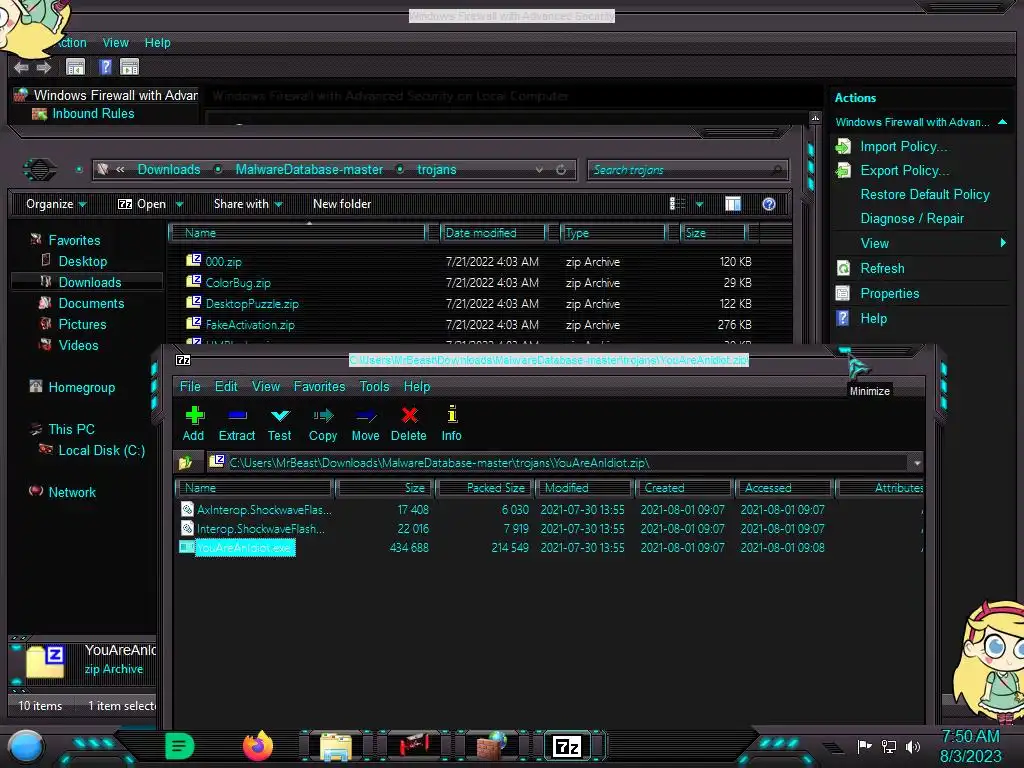Click the taskbar clock showing 7:50 AM

click(x=970, y=746)
